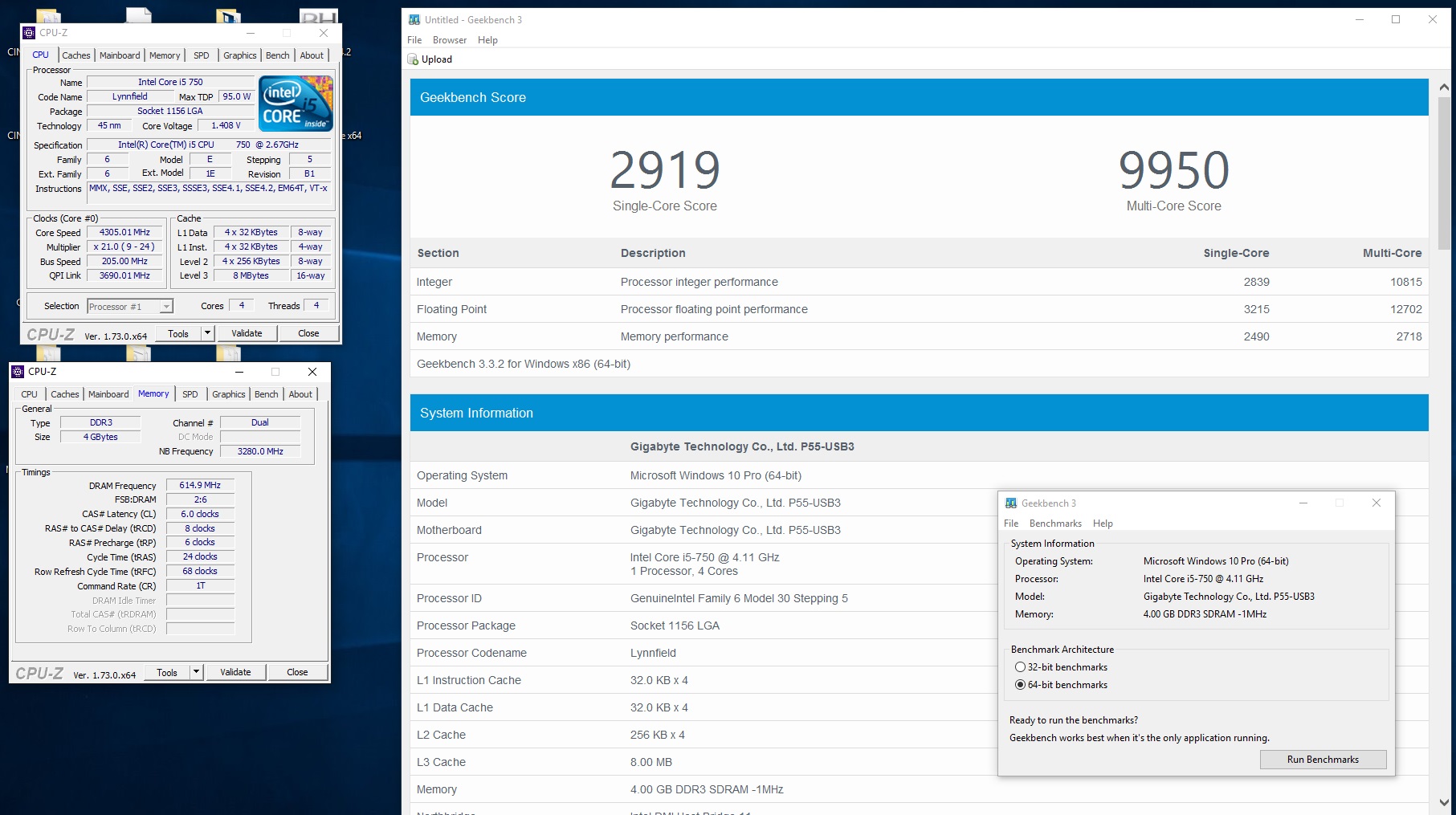The image size is (1456, 815).
Task: Click the System Information section header
Action: [x=919, y=413]
